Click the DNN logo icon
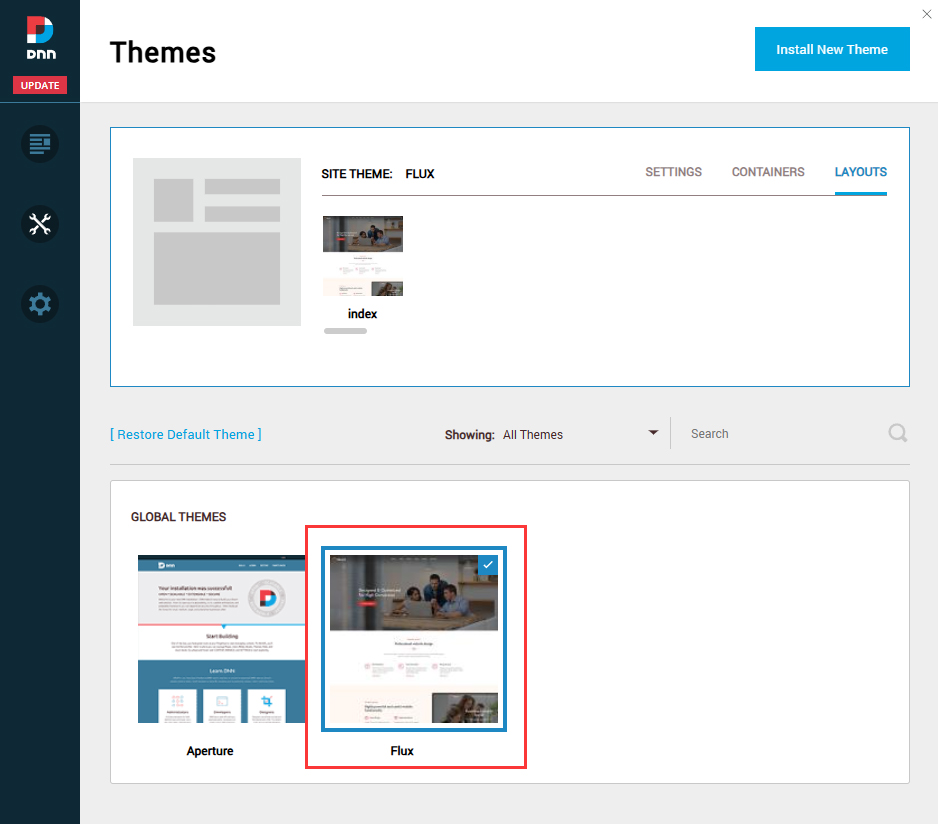Viewport: 938px width, 824px height. [x=40, y=38]
